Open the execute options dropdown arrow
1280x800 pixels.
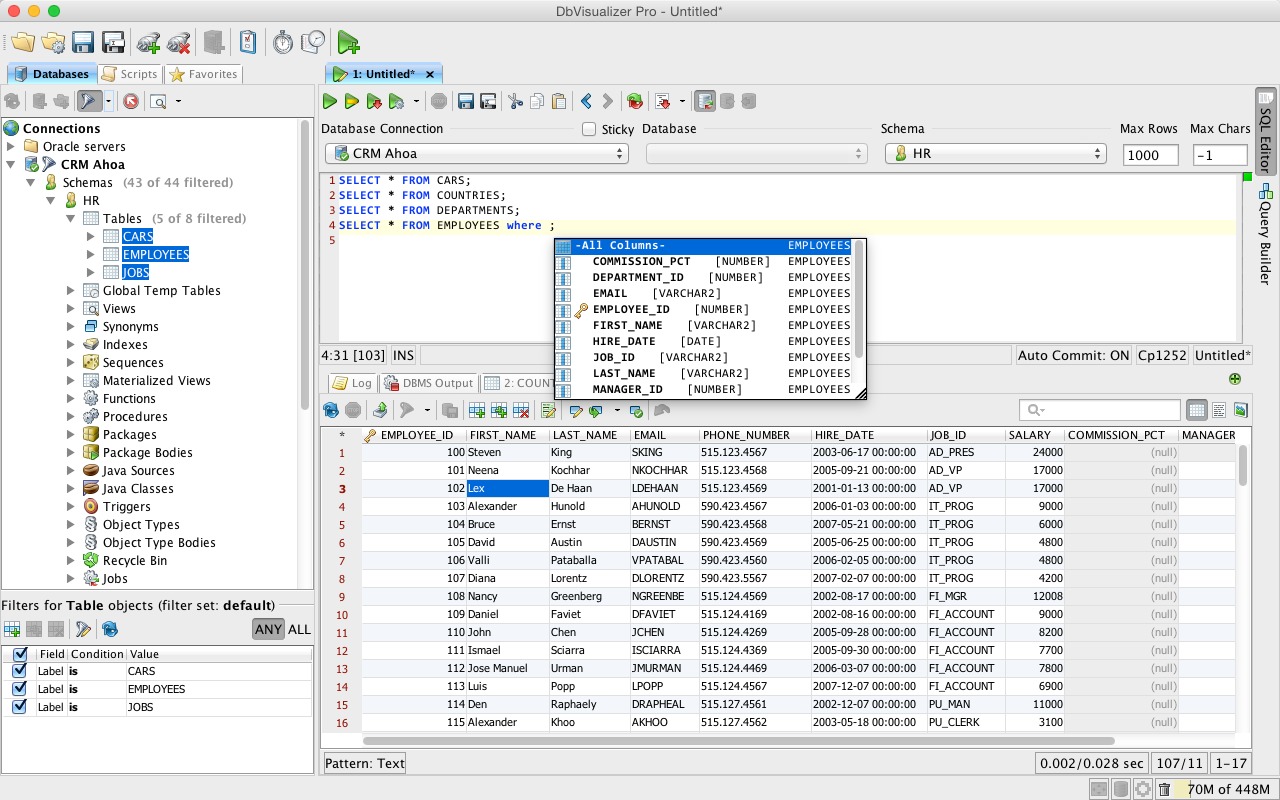[x=417, y=101]
